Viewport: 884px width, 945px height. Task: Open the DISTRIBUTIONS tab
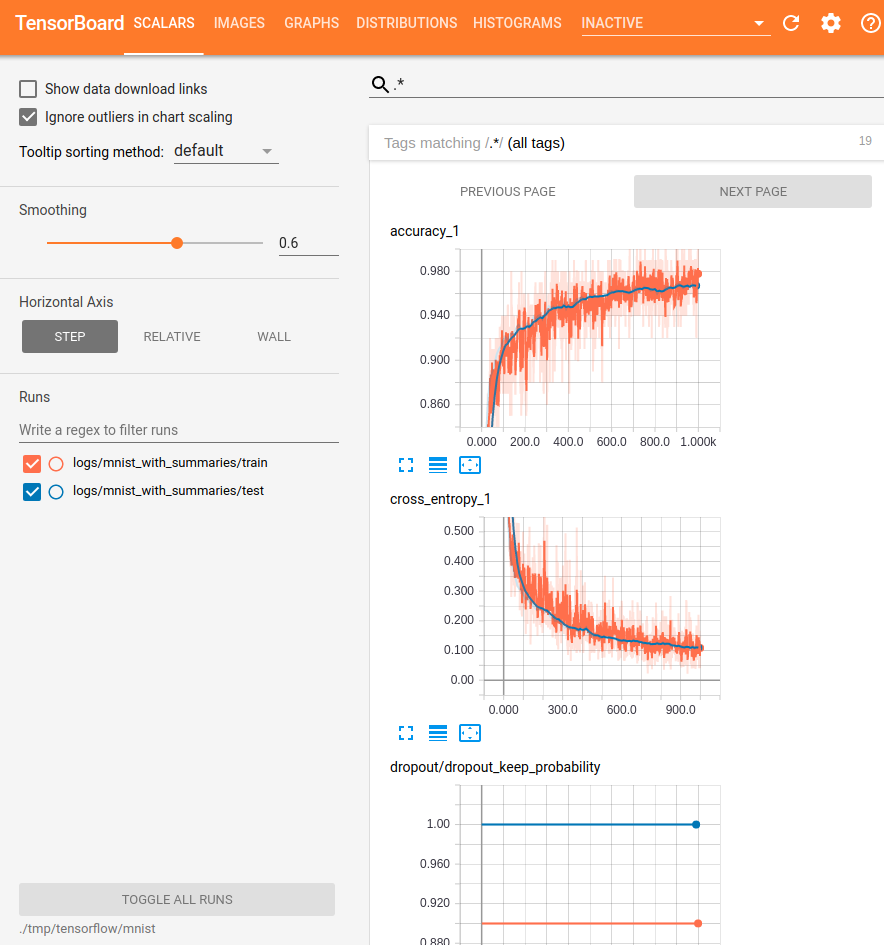(x=406, y=23)
